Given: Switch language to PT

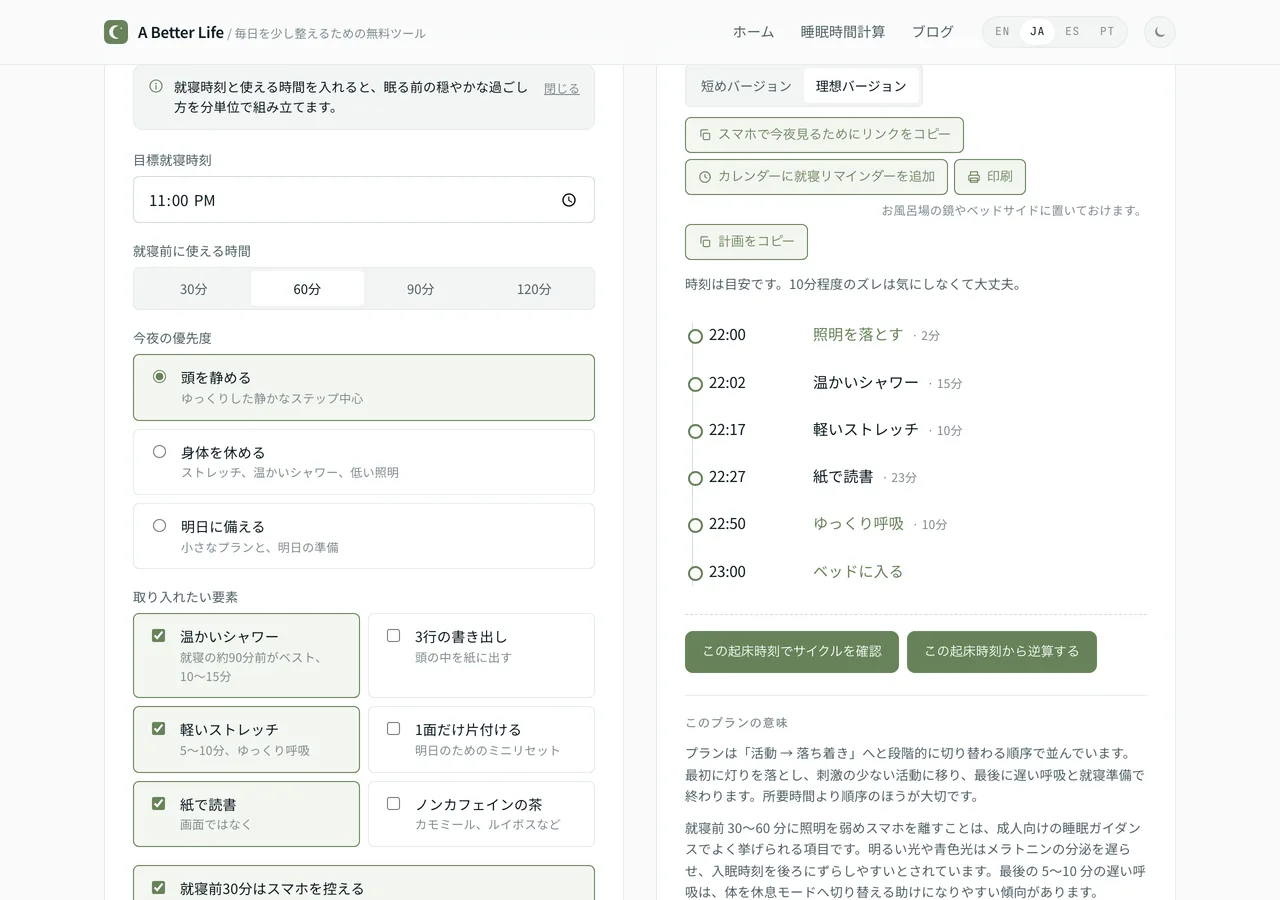Looking at the screenshot, I should tap(1107, 32).
